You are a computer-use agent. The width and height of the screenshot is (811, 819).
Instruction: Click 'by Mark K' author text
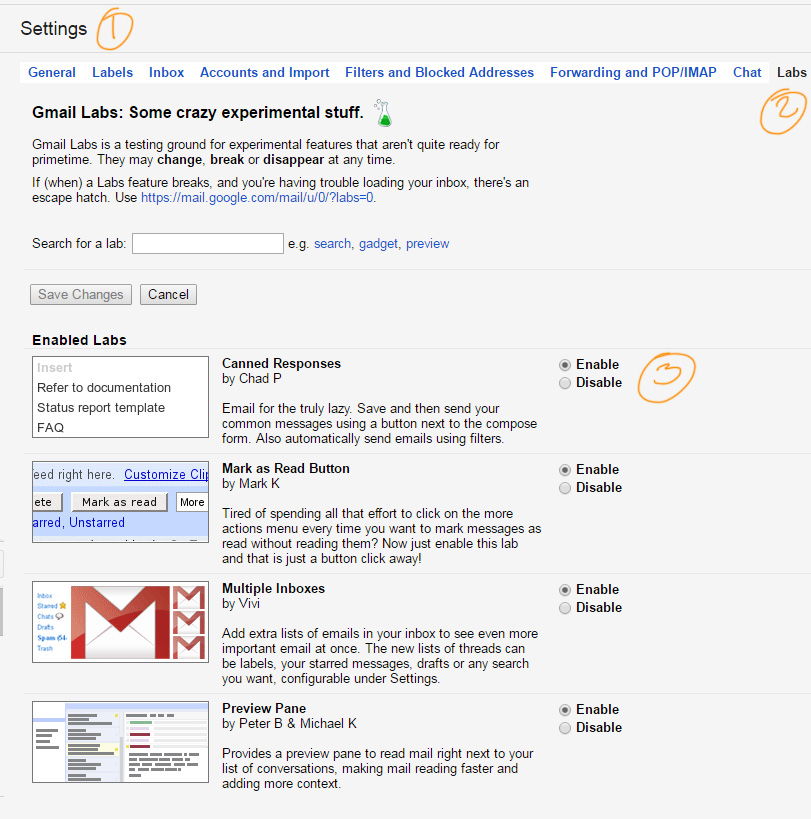pos(251,484)
